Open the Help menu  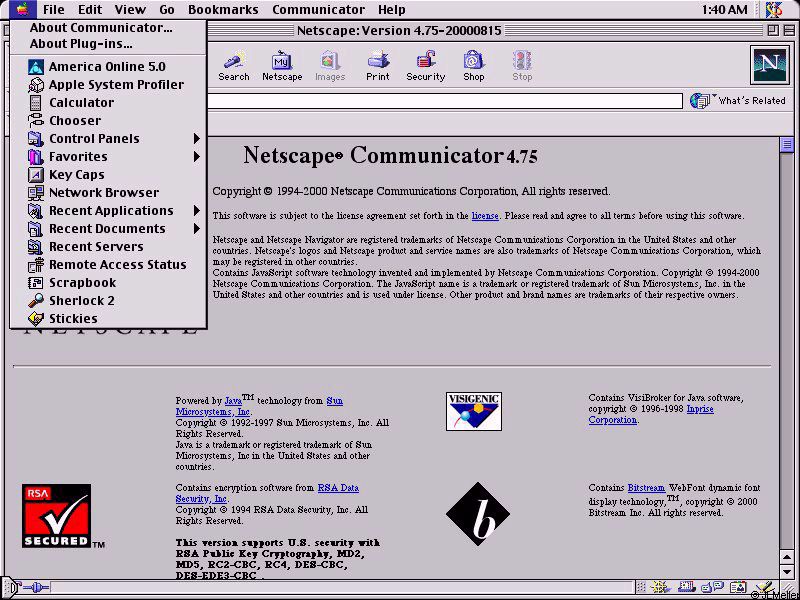coord(392,10)
